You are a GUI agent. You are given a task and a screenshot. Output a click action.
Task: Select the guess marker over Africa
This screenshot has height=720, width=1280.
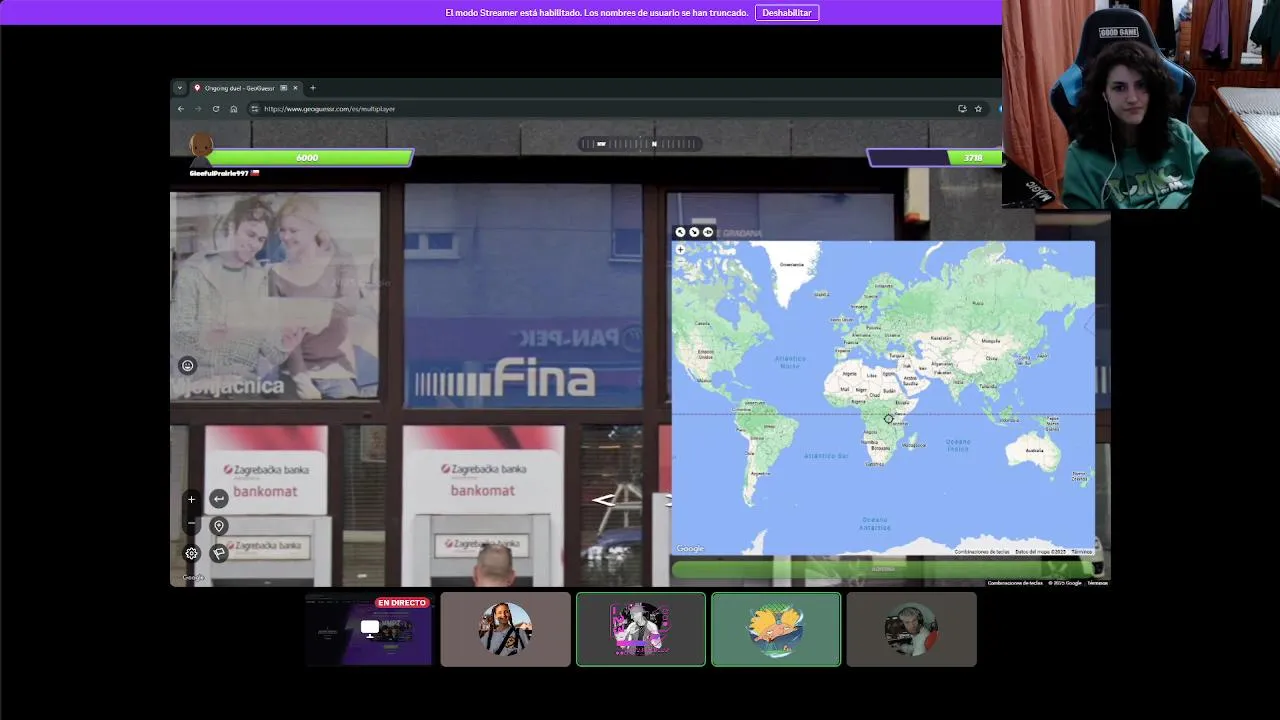point(888,419)
